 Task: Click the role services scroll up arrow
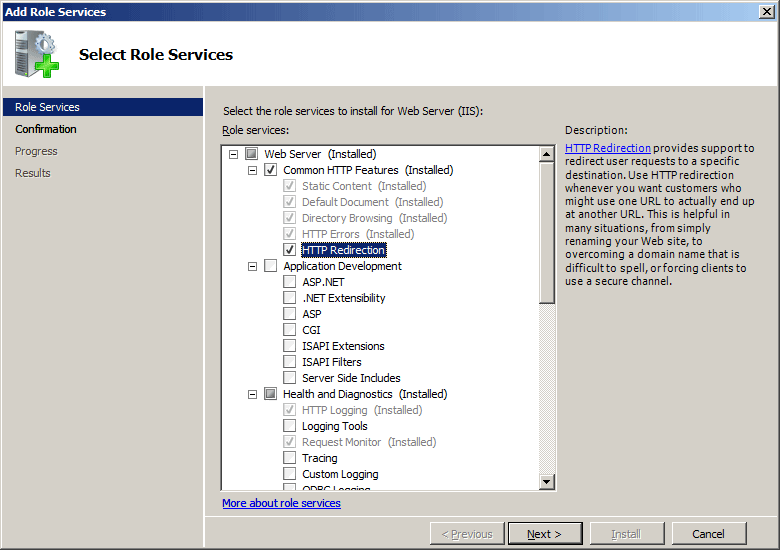547,154
